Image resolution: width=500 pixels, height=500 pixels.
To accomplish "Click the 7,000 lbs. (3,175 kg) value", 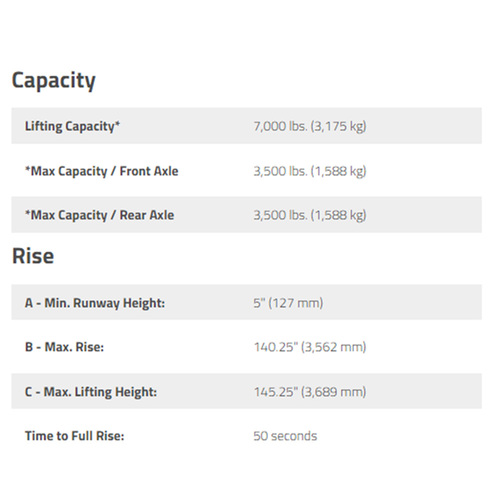I will (310, 126).
